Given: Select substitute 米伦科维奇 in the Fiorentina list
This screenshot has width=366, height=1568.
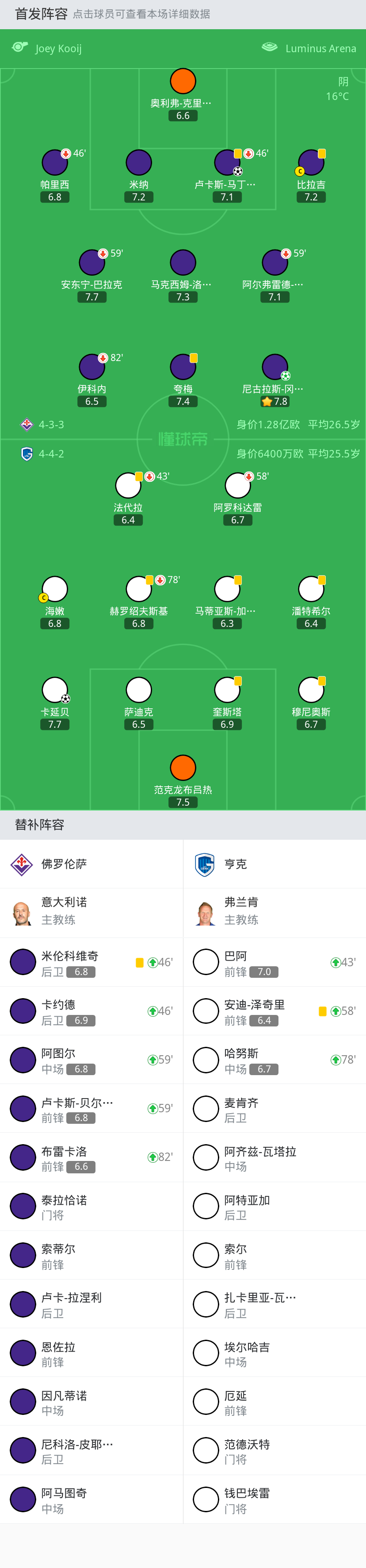Looking at the screenshot, I should pos(91,962).
